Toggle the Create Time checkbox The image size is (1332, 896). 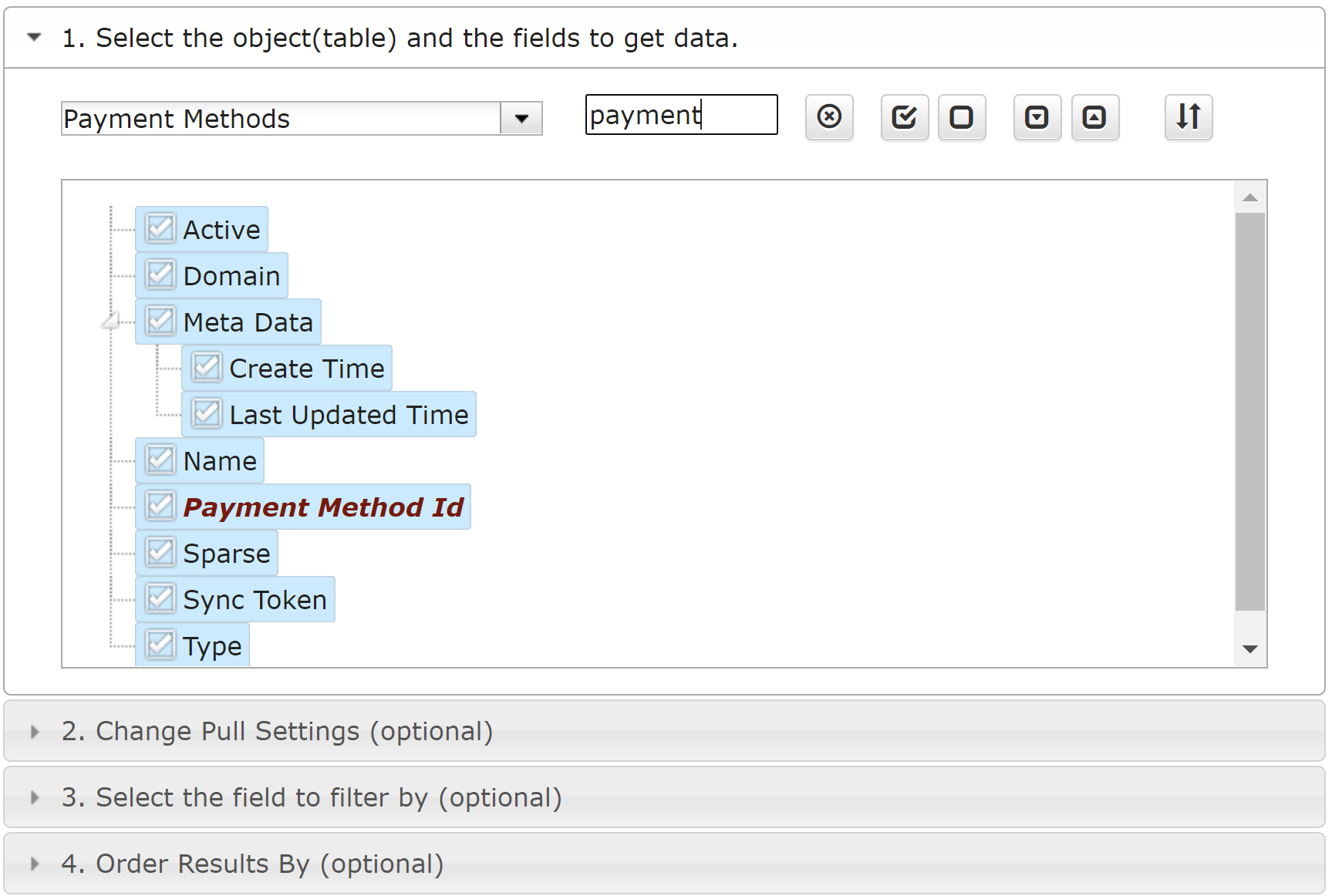[207, 368]
